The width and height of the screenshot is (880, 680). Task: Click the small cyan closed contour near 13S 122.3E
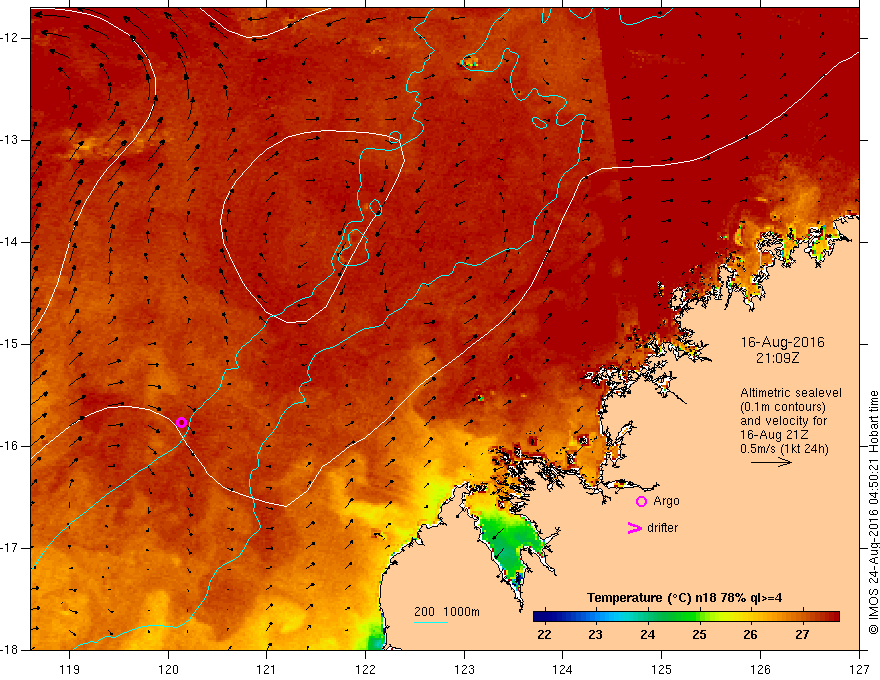click(395, 137)
